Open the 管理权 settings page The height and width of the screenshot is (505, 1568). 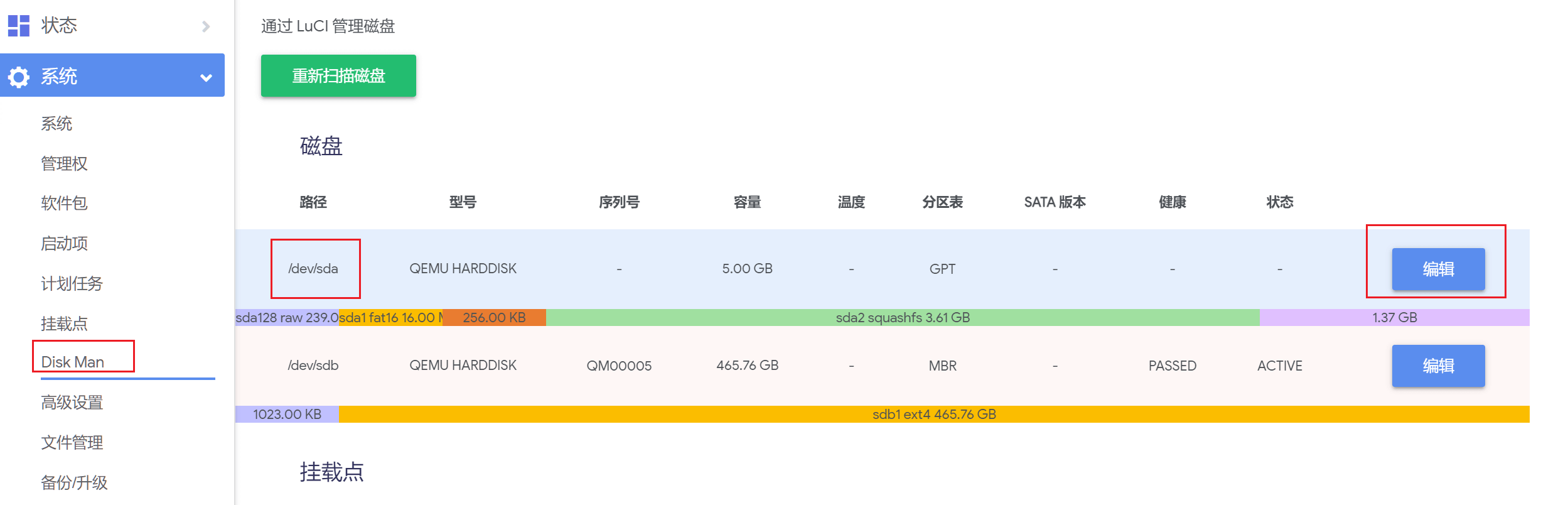[64, 164]
